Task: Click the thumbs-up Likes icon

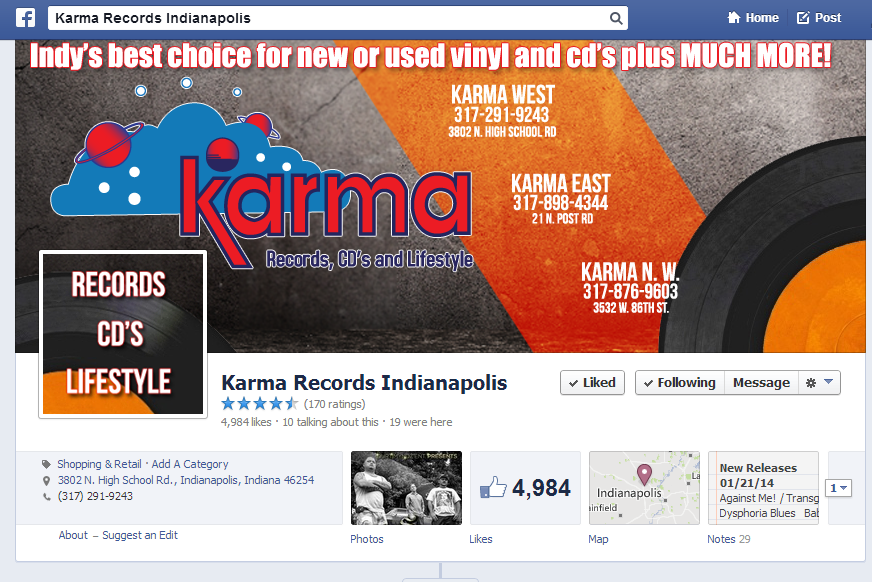Action: point(493,488)
